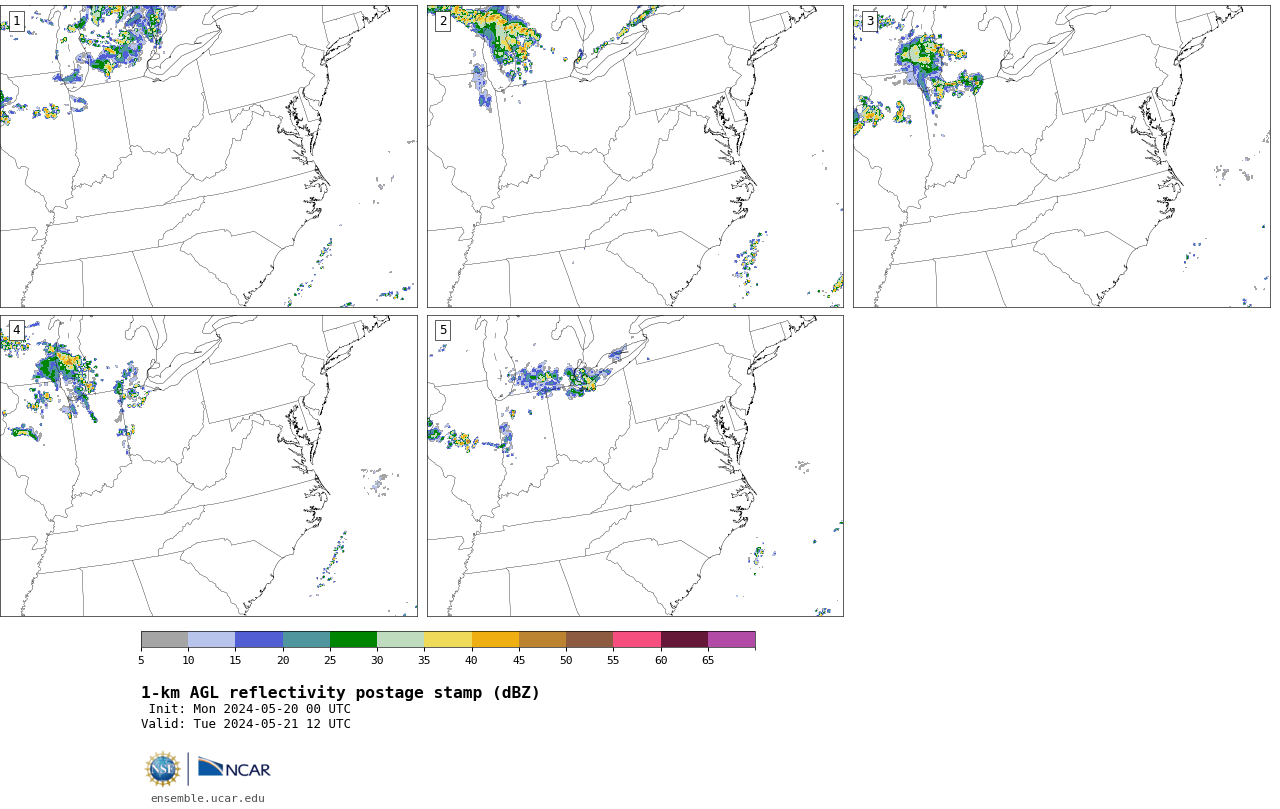This screenshot has width=1280, height=809.
Task: Click the number 2 panel label
Action: click(x=443, y=21)
